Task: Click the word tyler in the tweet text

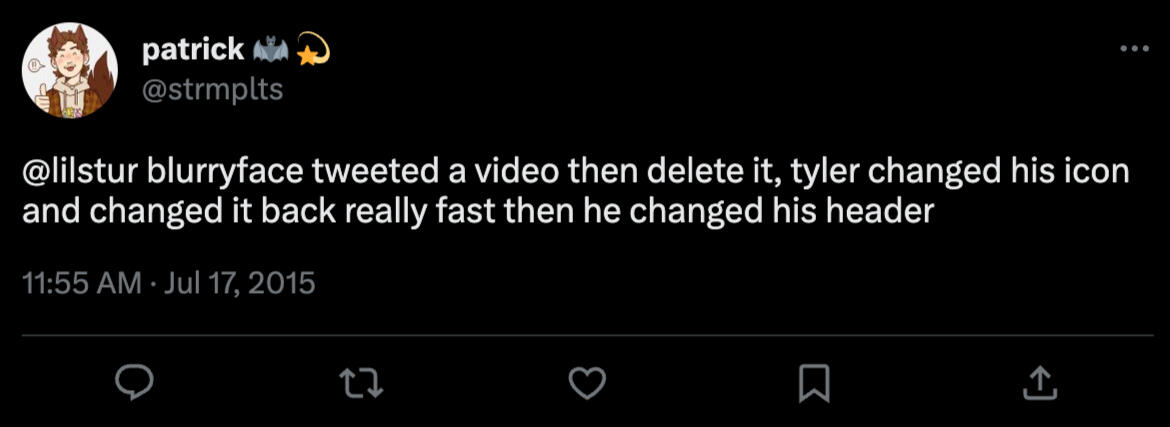Action: [824, 173]
